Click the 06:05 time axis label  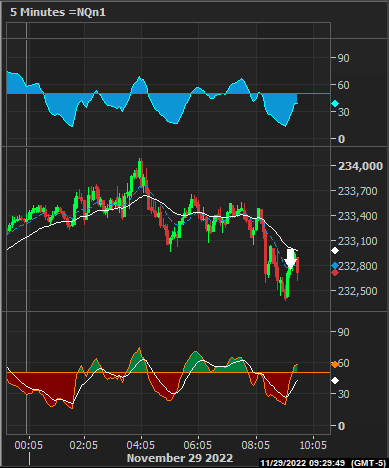pos(198,445)
